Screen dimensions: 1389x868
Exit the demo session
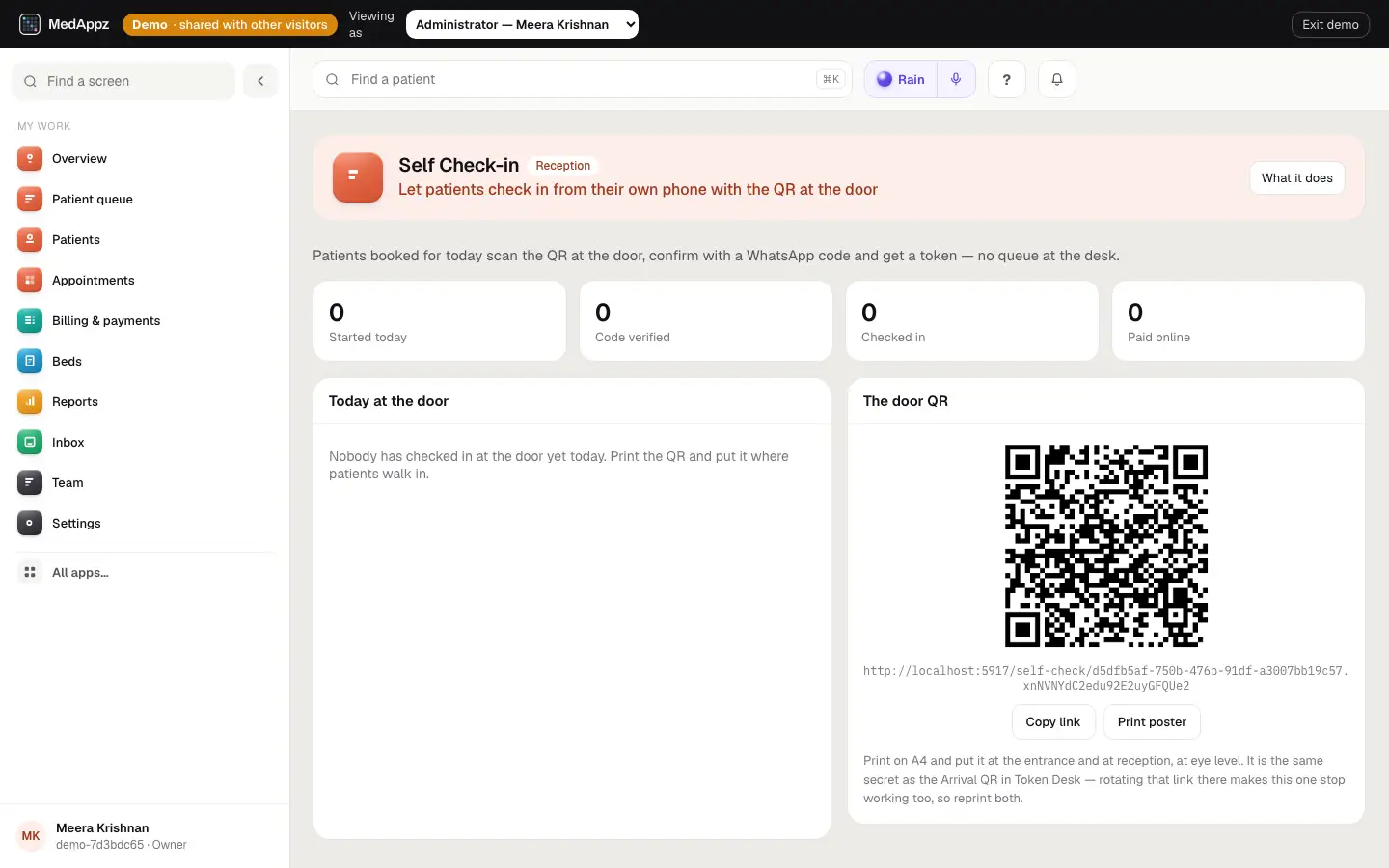[1330, 24]
